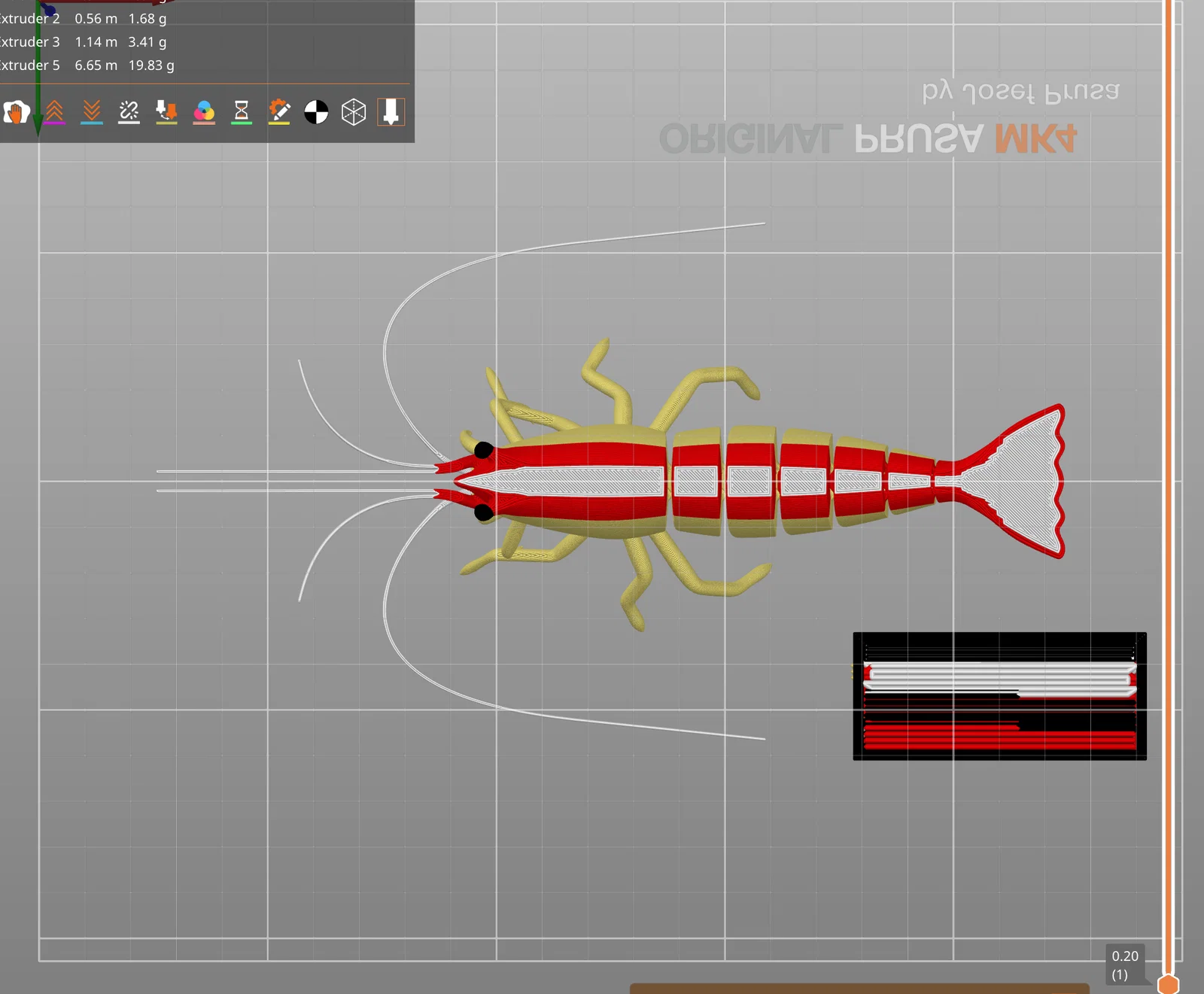Click the 1.14 m filament length value

point(96,42)
